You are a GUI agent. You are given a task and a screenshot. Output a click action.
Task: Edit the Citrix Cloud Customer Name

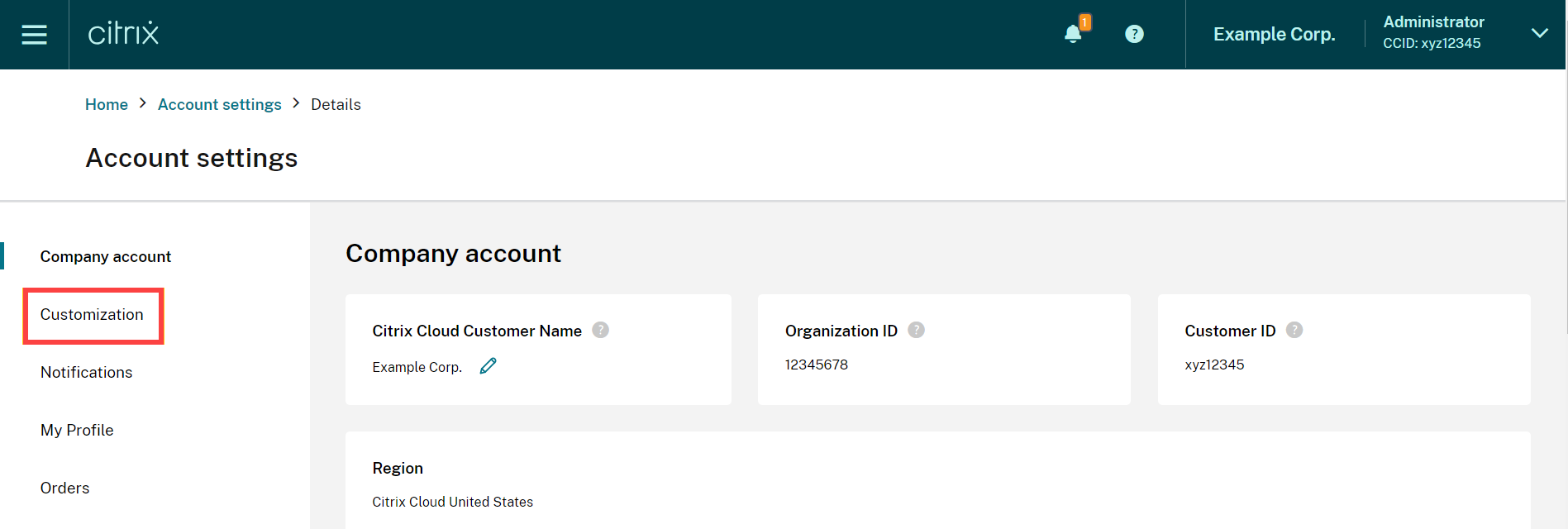[489, 365]
